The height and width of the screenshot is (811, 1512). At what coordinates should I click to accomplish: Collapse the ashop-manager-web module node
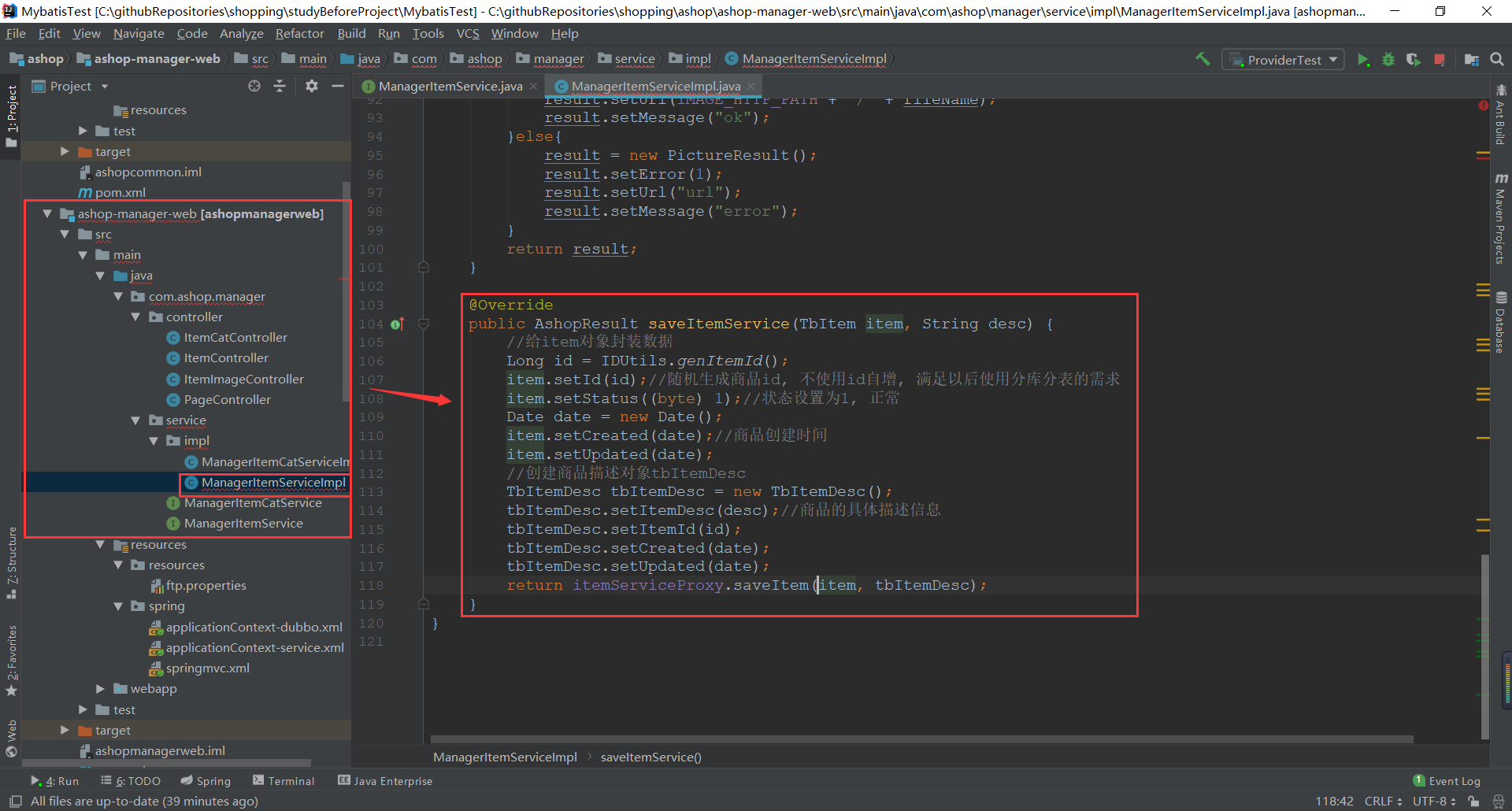click(47, 213)
